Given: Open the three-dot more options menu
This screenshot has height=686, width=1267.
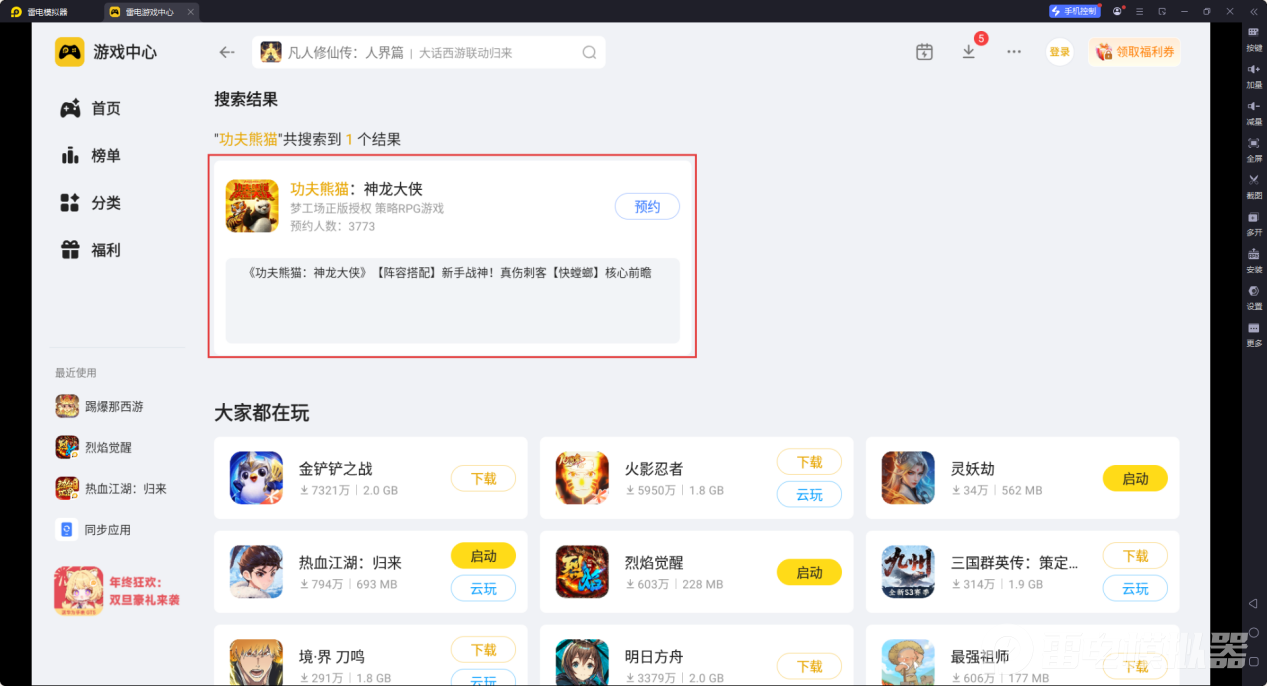Looking at the screenshot, I should click(x=1014, y=52).
